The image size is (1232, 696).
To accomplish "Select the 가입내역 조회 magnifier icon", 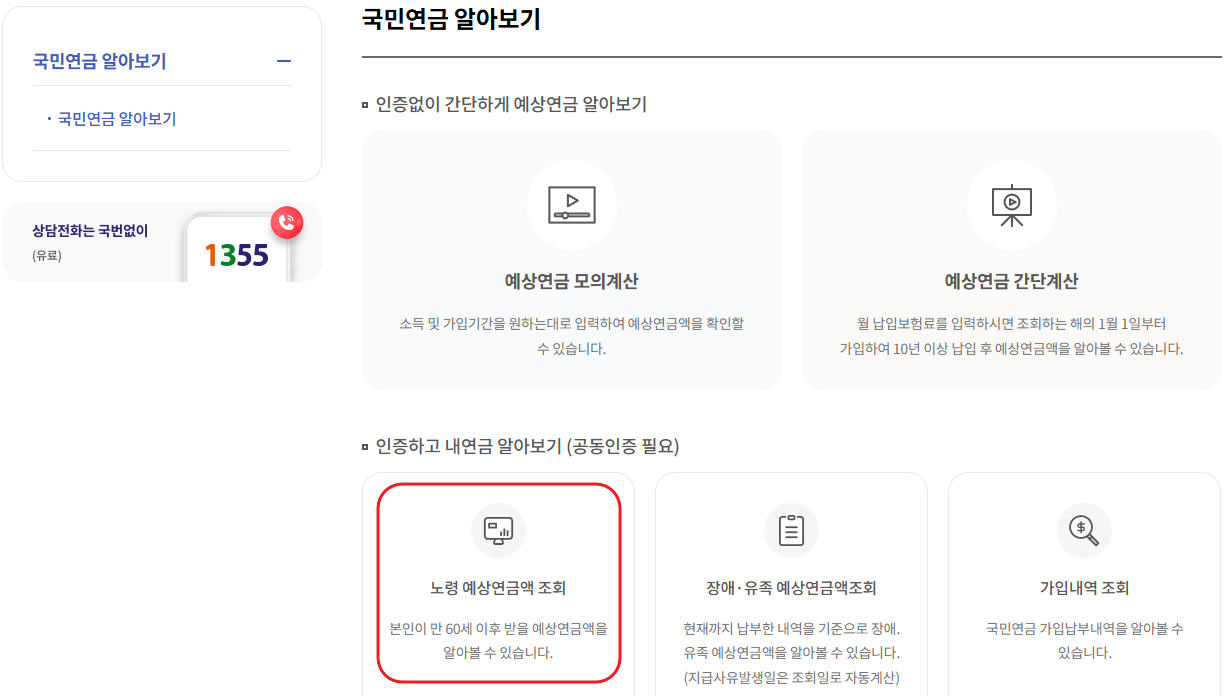I will pos(1083,530).
